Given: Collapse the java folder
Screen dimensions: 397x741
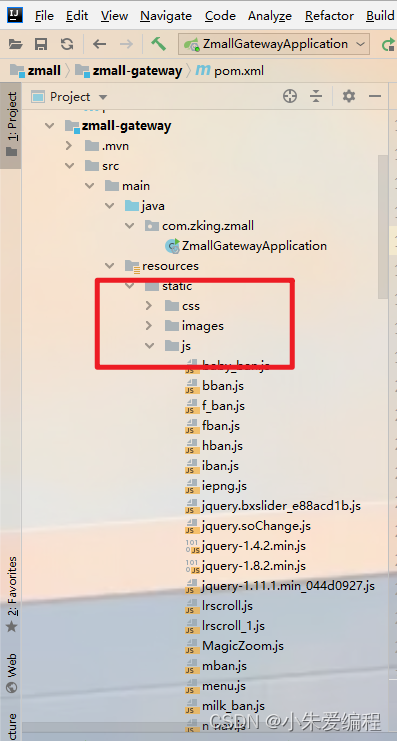Looking at the screenshot, I should pyautogui.click(x=110, y=206).
